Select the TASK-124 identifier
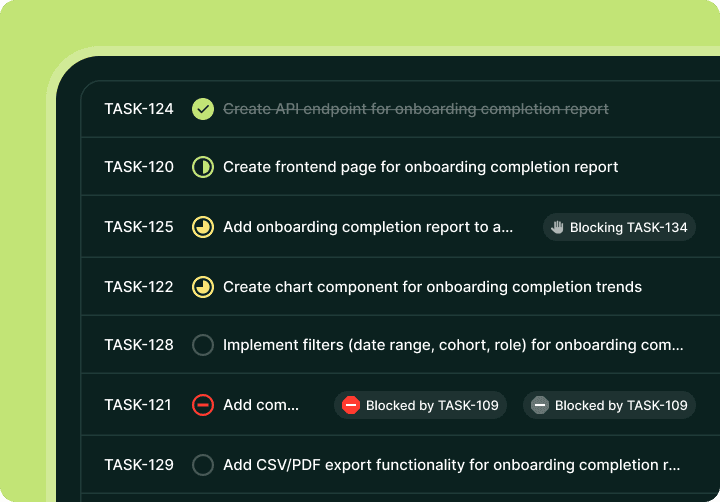The image size is (720, 502). click(139, 109)
